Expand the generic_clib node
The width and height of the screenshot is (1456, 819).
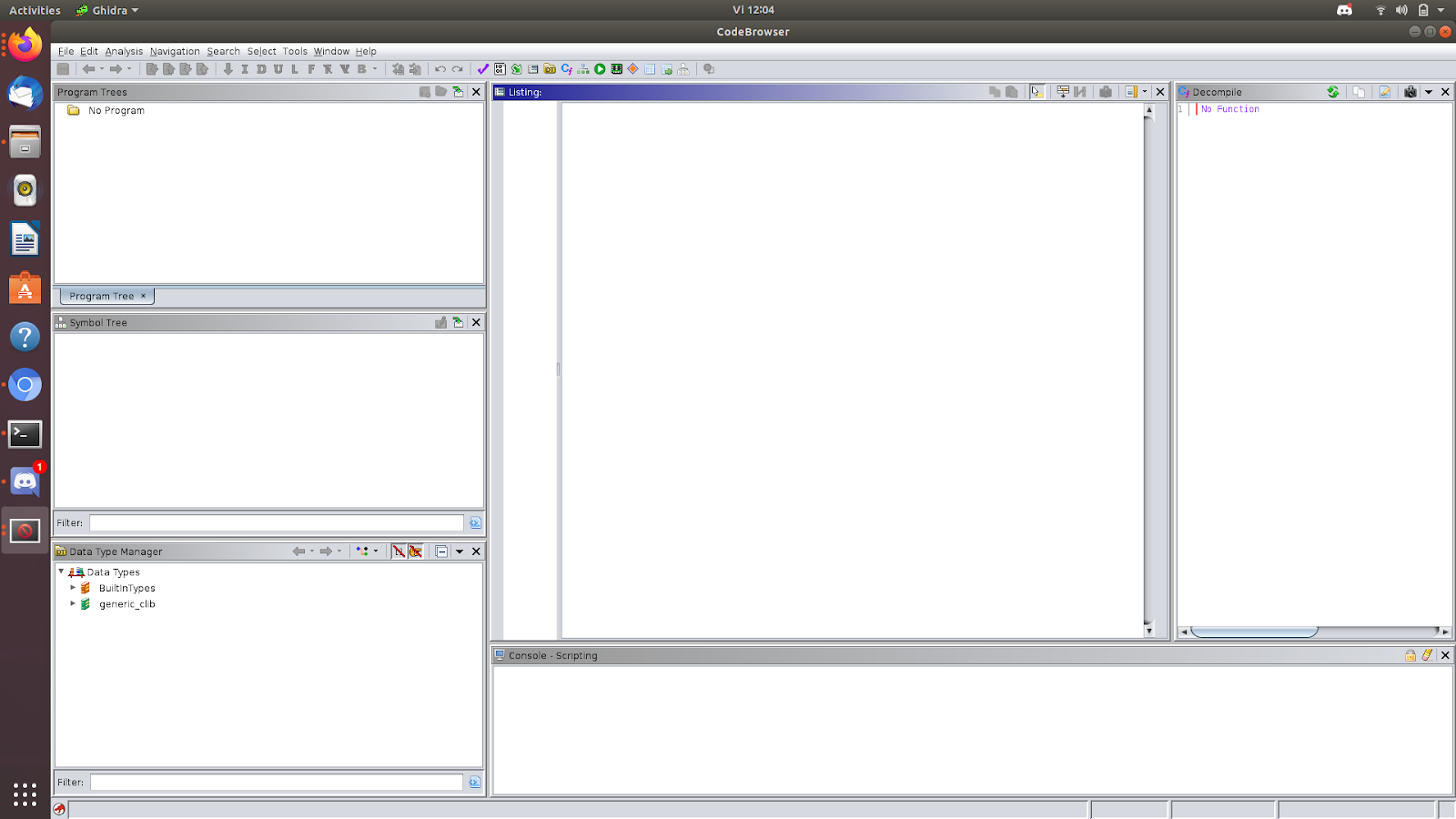click(x=73, y=603)
